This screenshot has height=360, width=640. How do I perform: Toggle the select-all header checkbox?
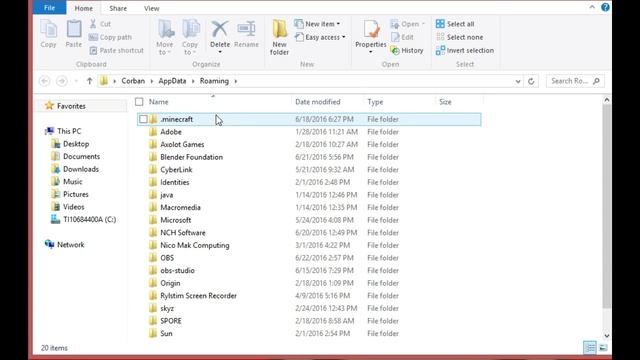click(139, 102)
